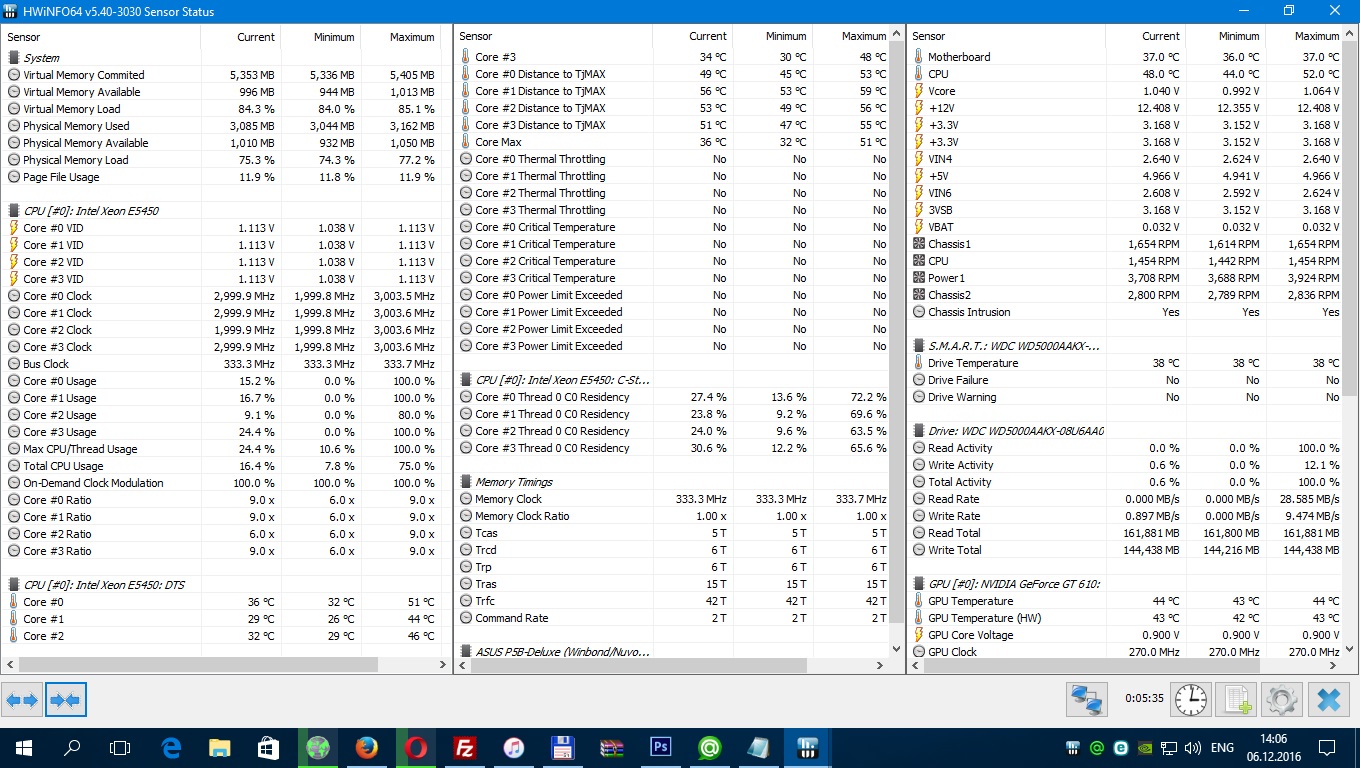Click the Maximum column header in right pane

point(1304,36)
